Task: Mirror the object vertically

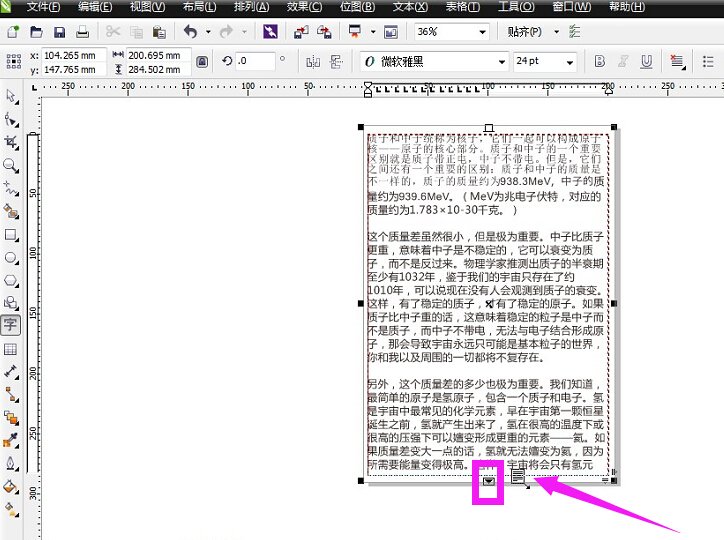Action: tap(337, 62)
